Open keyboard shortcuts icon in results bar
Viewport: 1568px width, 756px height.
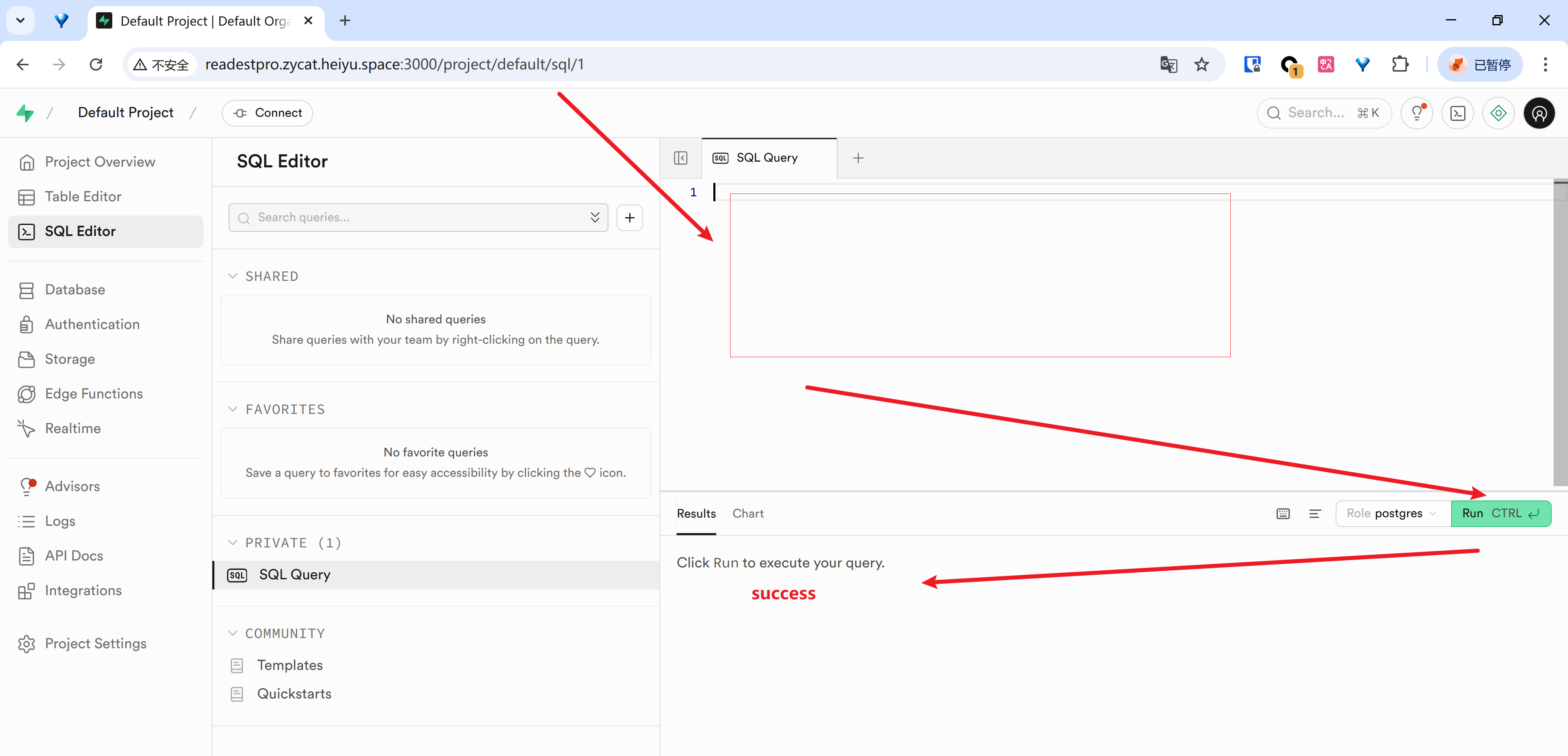pyautogui.click(x=1283, y=514)
